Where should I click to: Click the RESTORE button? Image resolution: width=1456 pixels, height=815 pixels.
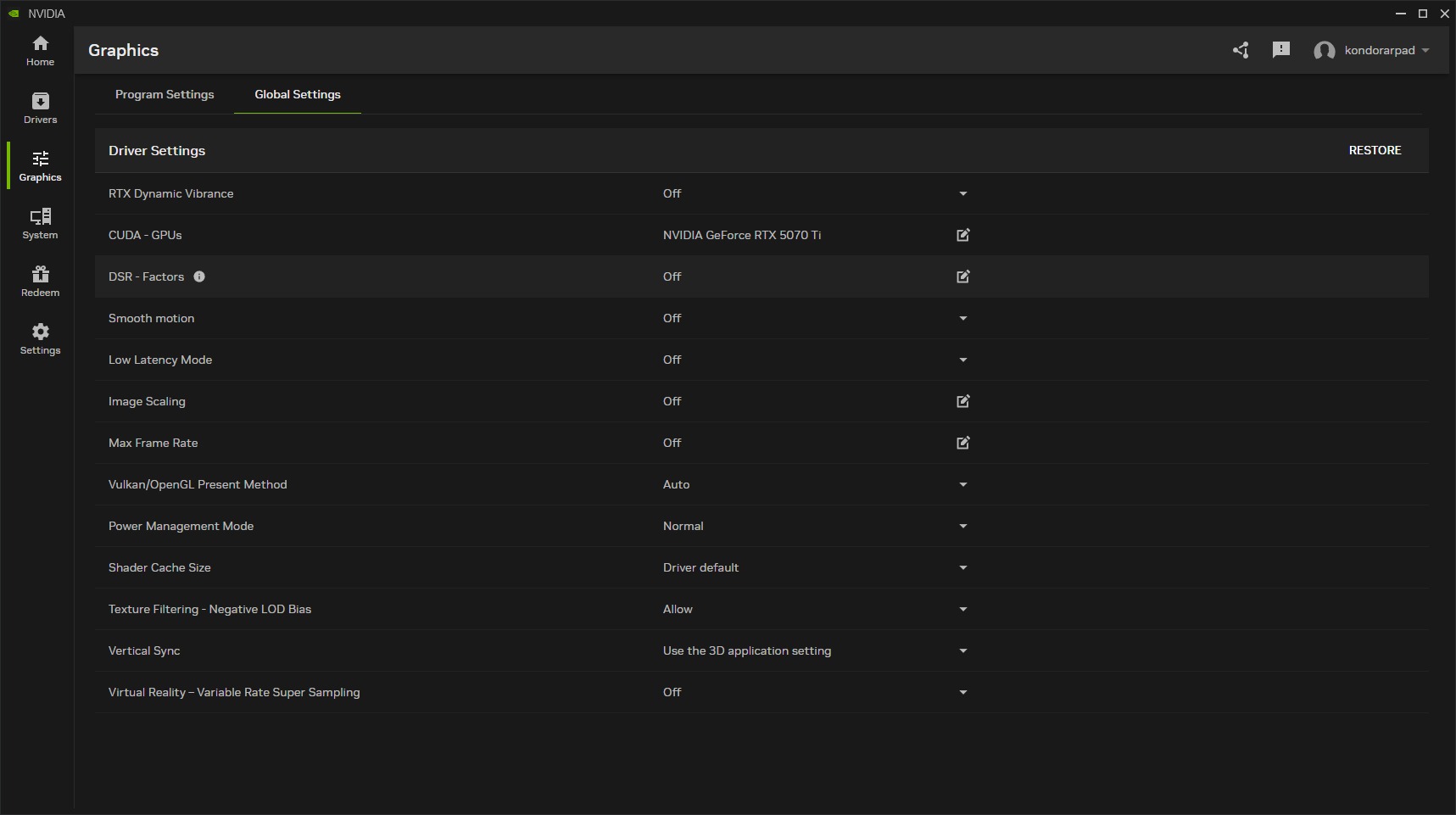coord(1375,150)
